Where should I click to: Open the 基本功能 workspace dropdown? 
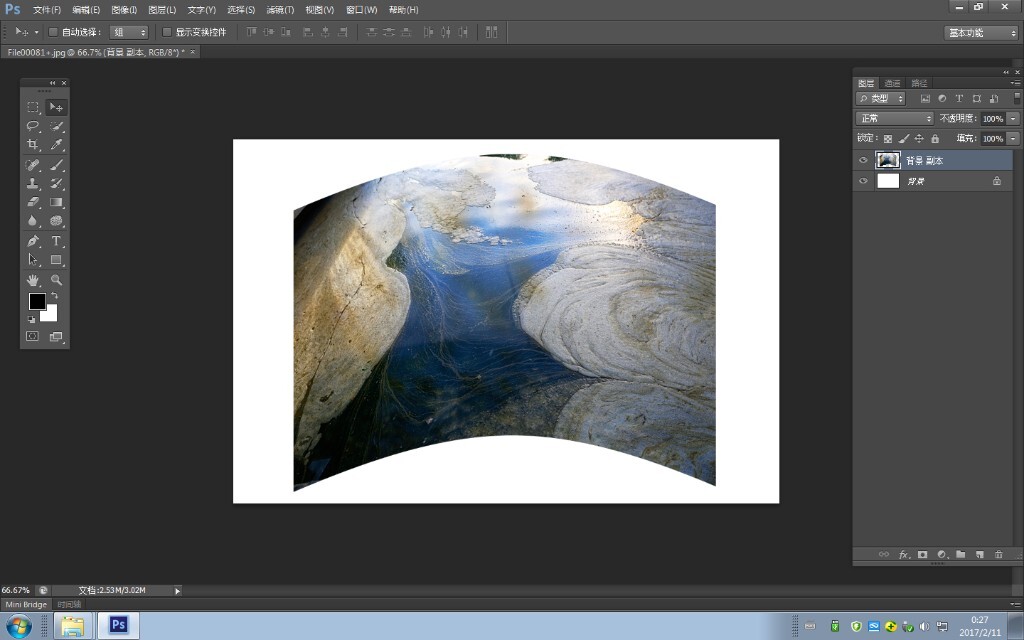pos(981,33)
